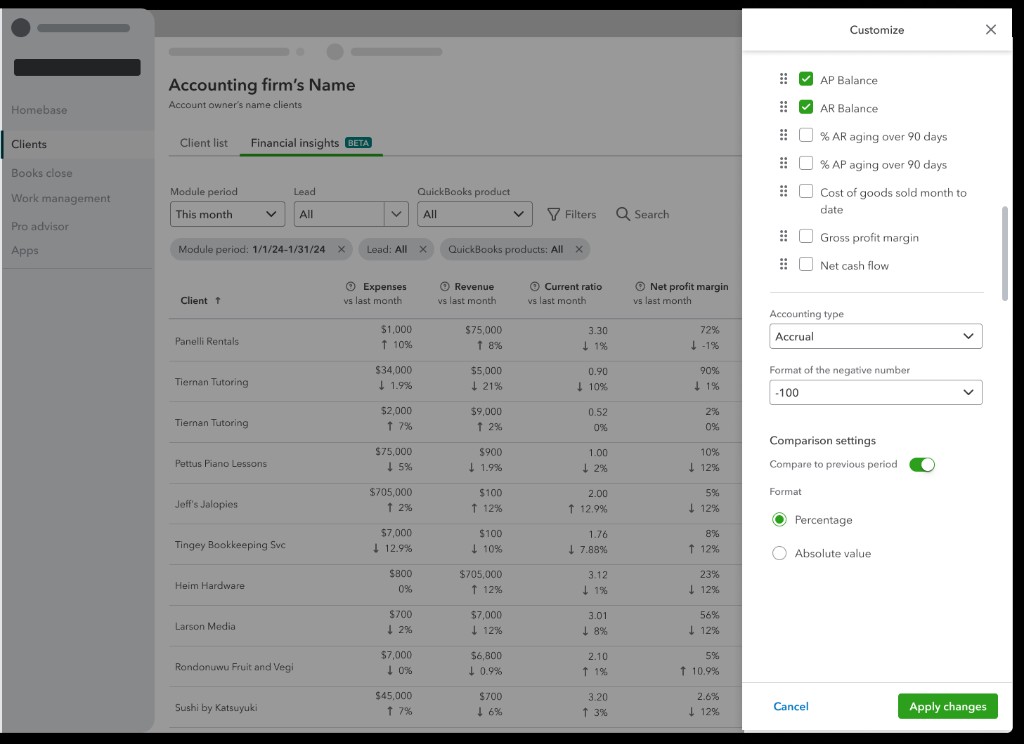Click the Filters button label
The image size is (1024, 744).
[580, 214]
